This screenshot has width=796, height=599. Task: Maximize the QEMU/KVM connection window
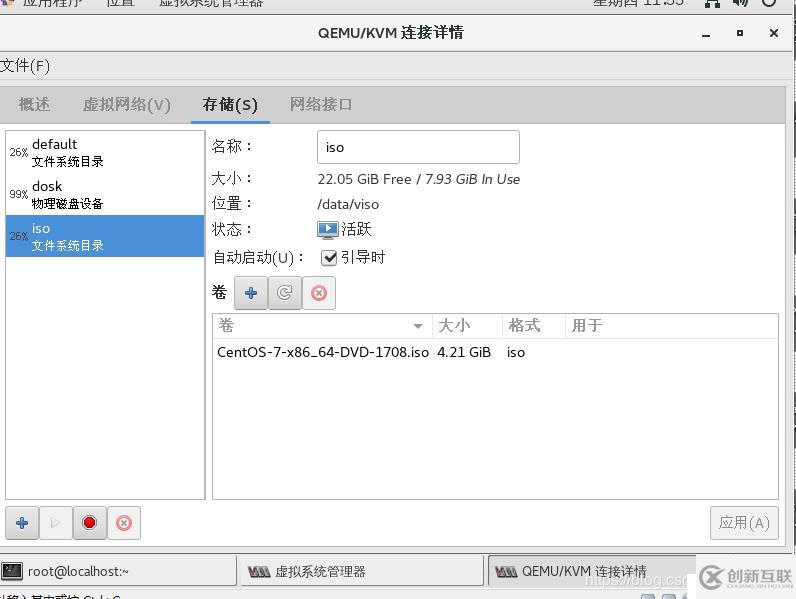click(x=740, y=33)
